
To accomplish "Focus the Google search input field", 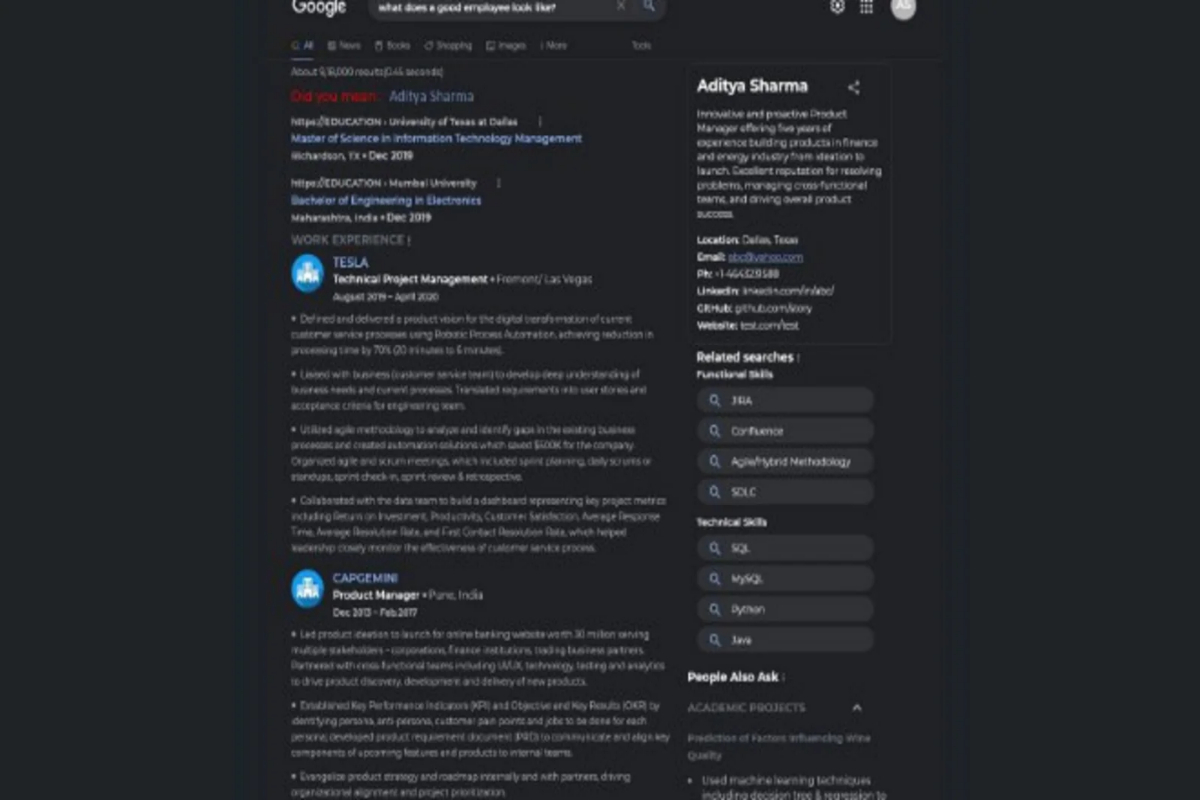I will tap(490, 6).
